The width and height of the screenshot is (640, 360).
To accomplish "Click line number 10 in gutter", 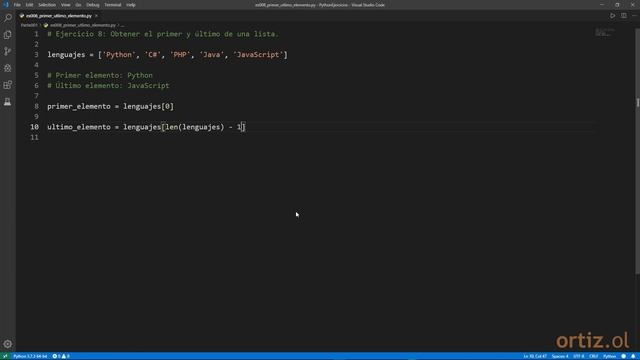I will coord(34,127).
